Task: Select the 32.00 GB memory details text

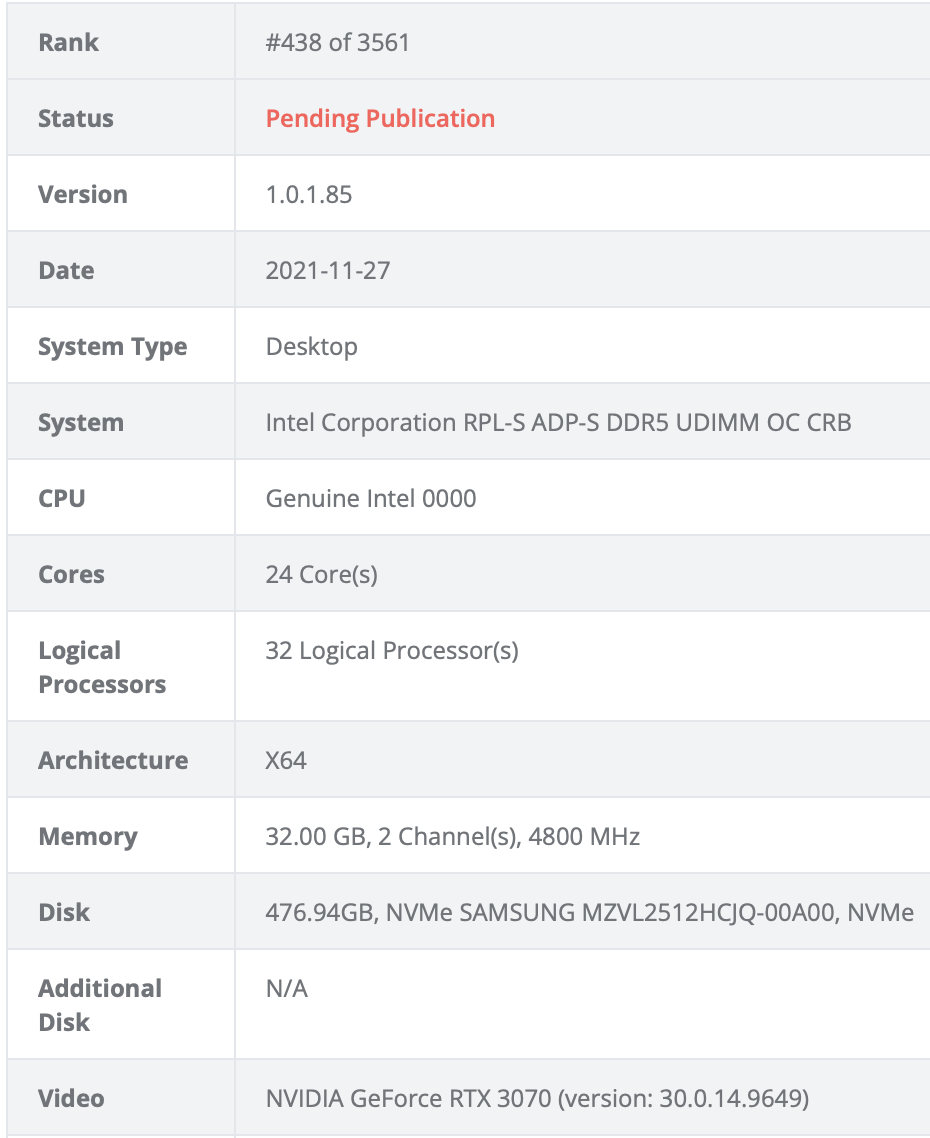Action: [453, 836]
